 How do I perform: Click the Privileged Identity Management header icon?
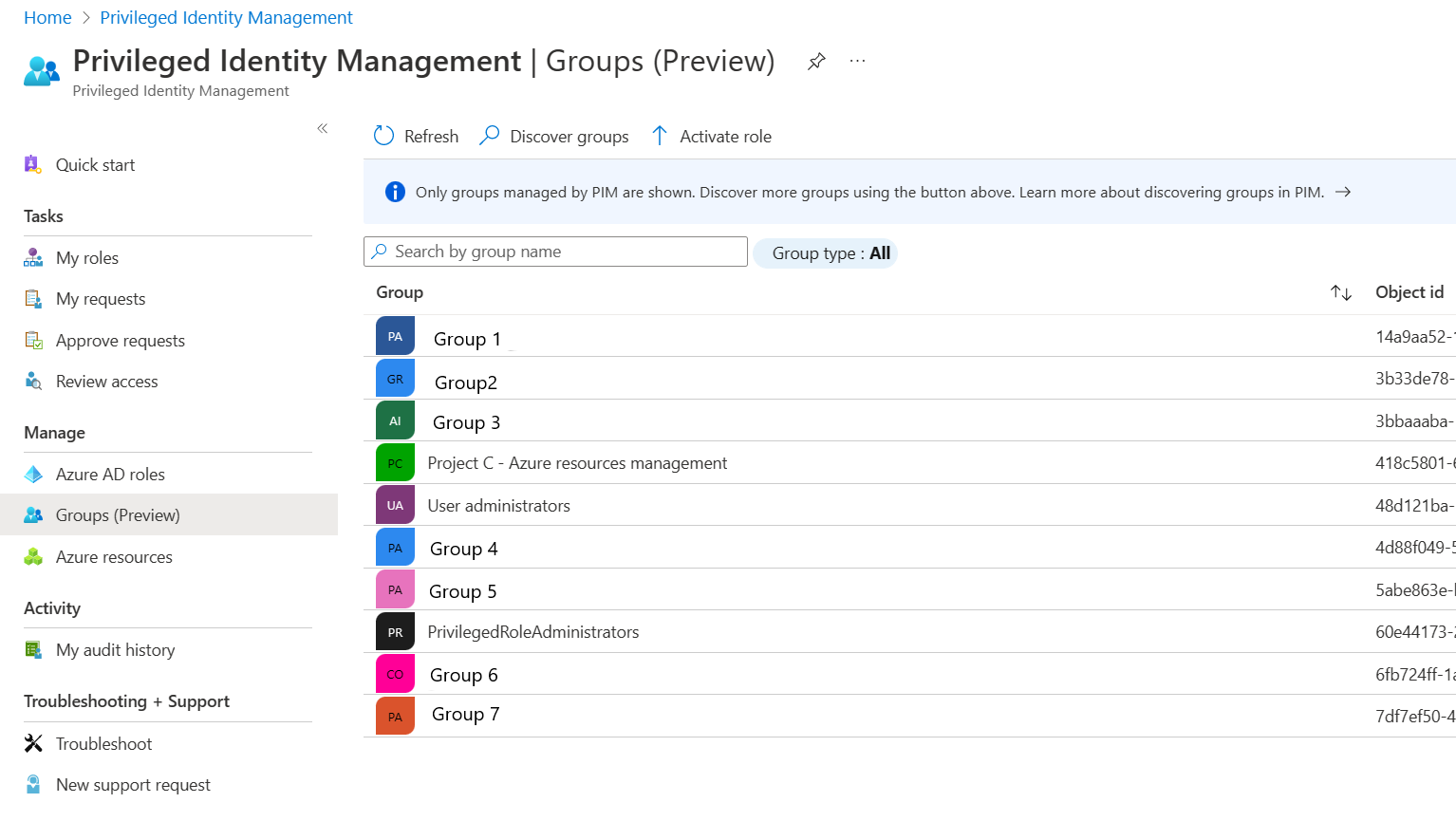[42, 71]
